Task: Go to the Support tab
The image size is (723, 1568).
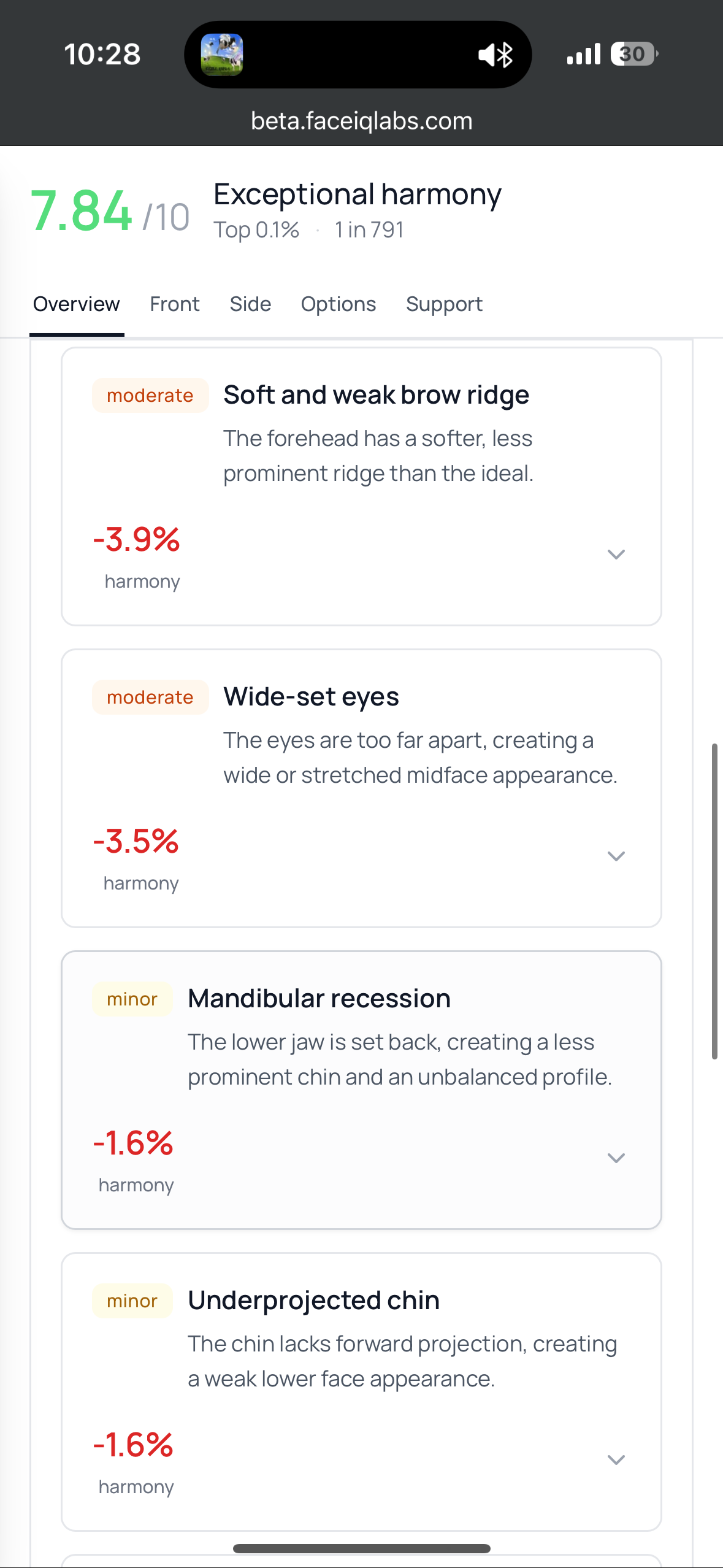Action: point(444,304)
